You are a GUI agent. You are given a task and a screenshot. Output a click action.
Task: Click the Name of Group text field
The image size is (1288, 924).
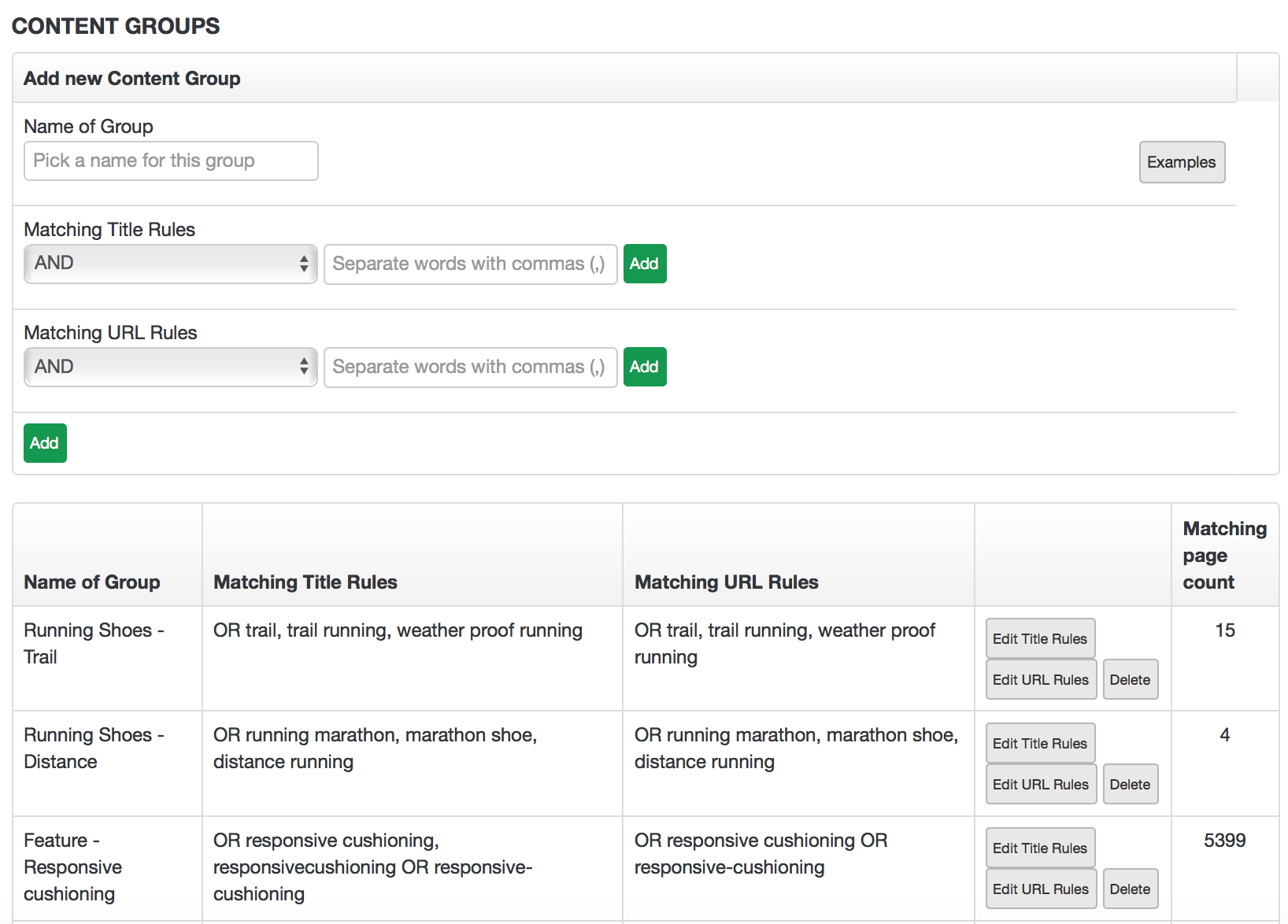click(x=171, y=161)
